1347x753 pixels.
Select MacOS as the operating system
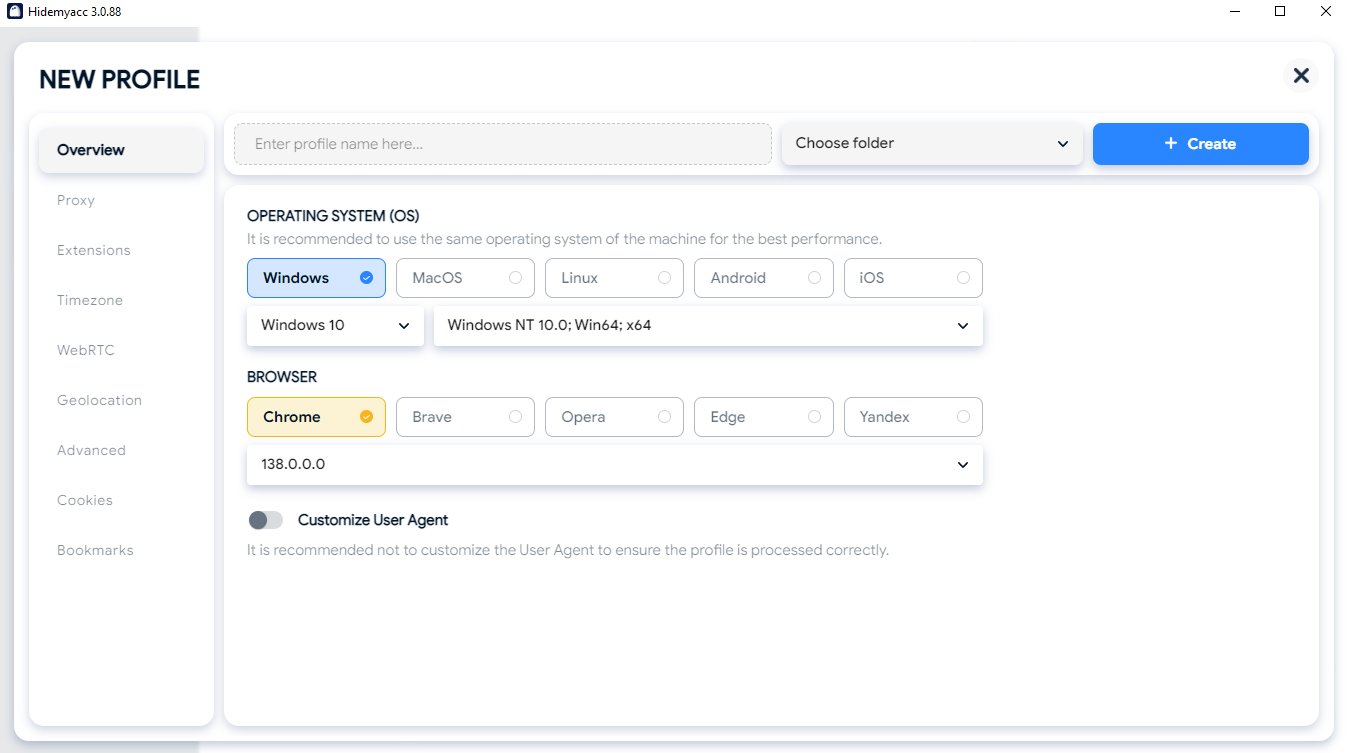coord(465,278)
